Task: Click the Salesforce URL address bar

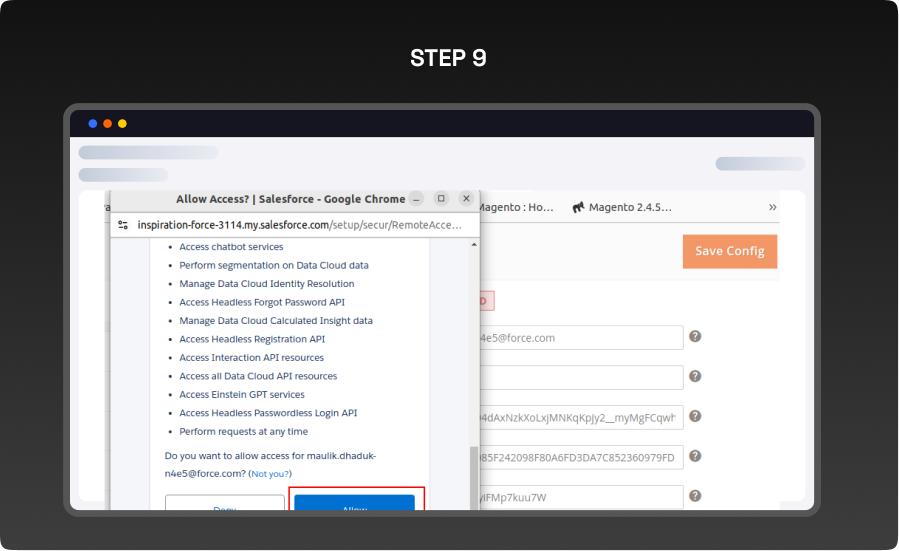Action: (299, 225)
